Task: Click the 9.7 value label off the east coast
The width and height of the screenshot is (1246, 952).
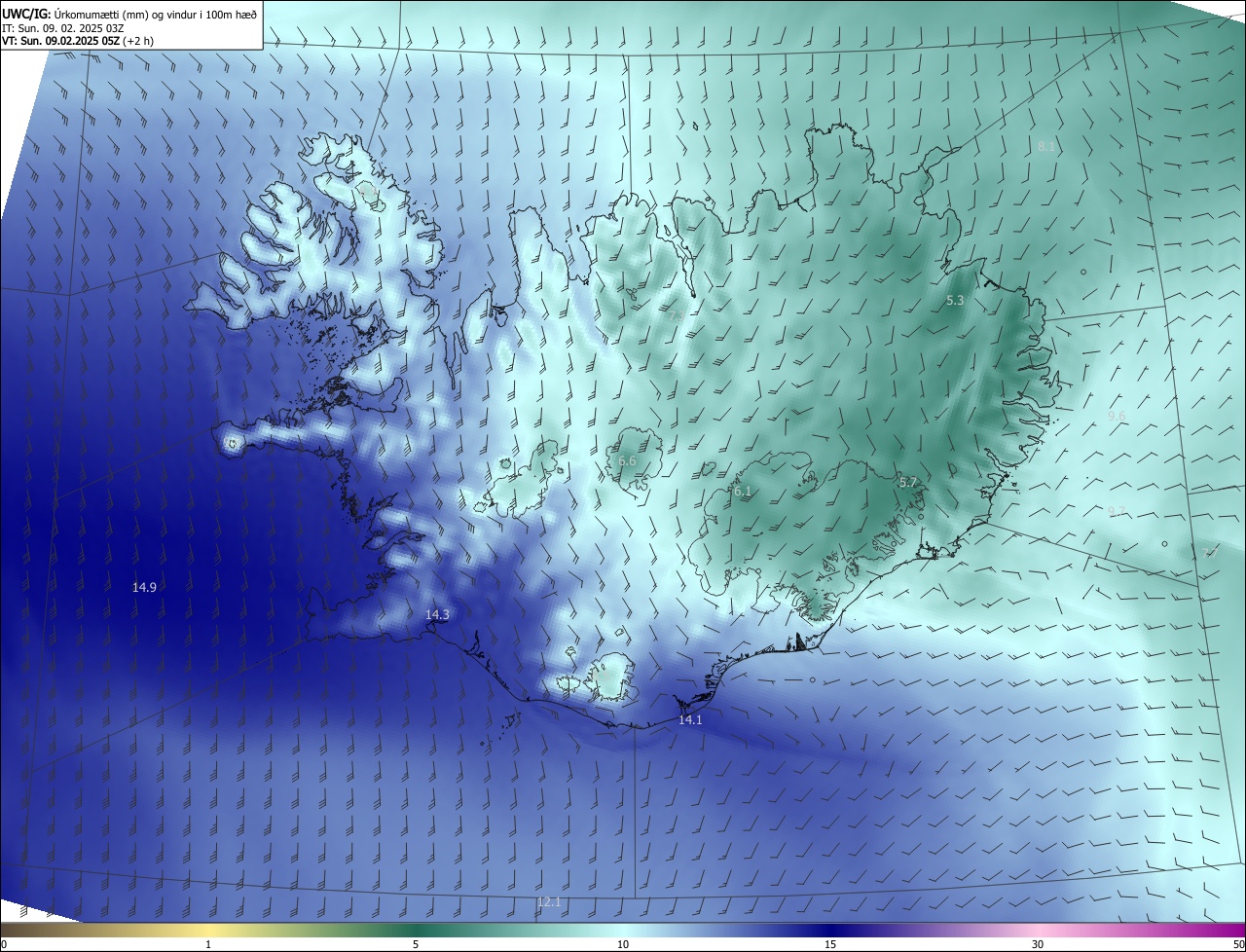Action: [x=1117, y=511]
